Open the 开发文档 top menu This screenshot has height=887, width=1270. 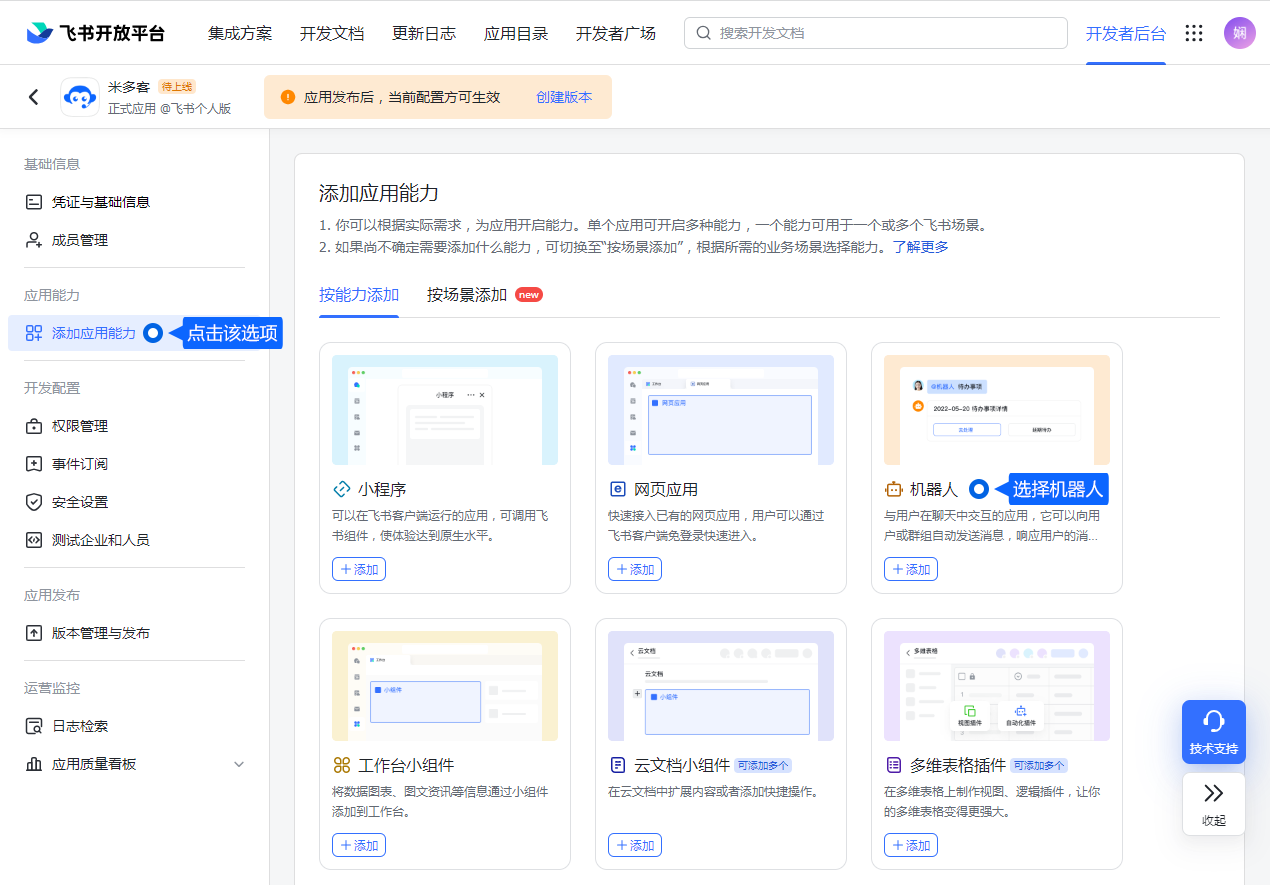tap(332, 33)
